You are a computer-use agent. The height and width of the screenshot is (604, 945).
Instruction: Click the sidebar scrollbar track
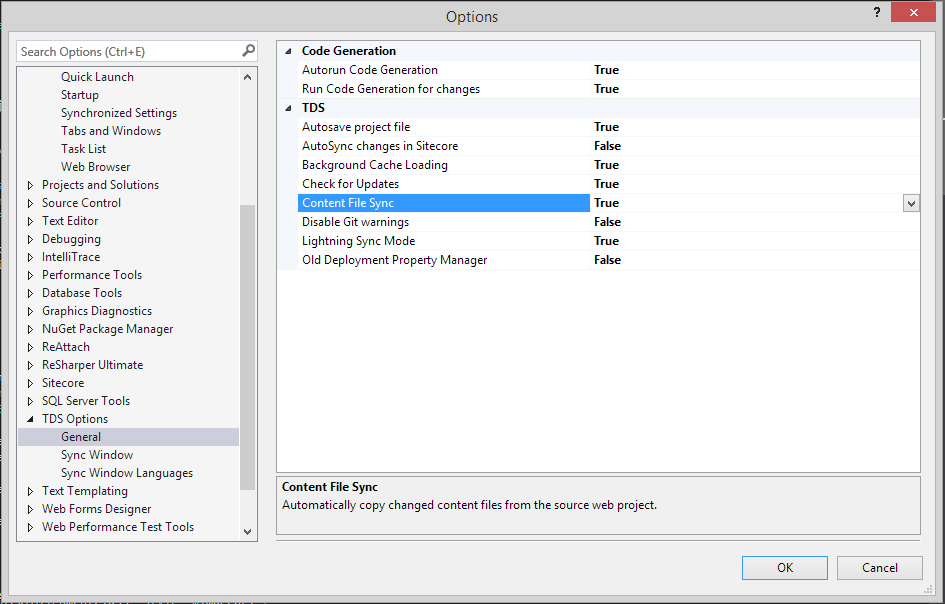pos(247,300)
